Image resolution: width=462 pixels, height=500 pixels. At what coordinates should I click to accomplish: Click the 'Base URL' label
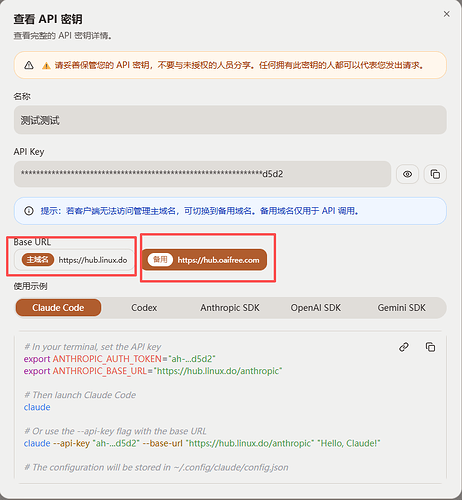pyautogui.click(x=32, y=242)
